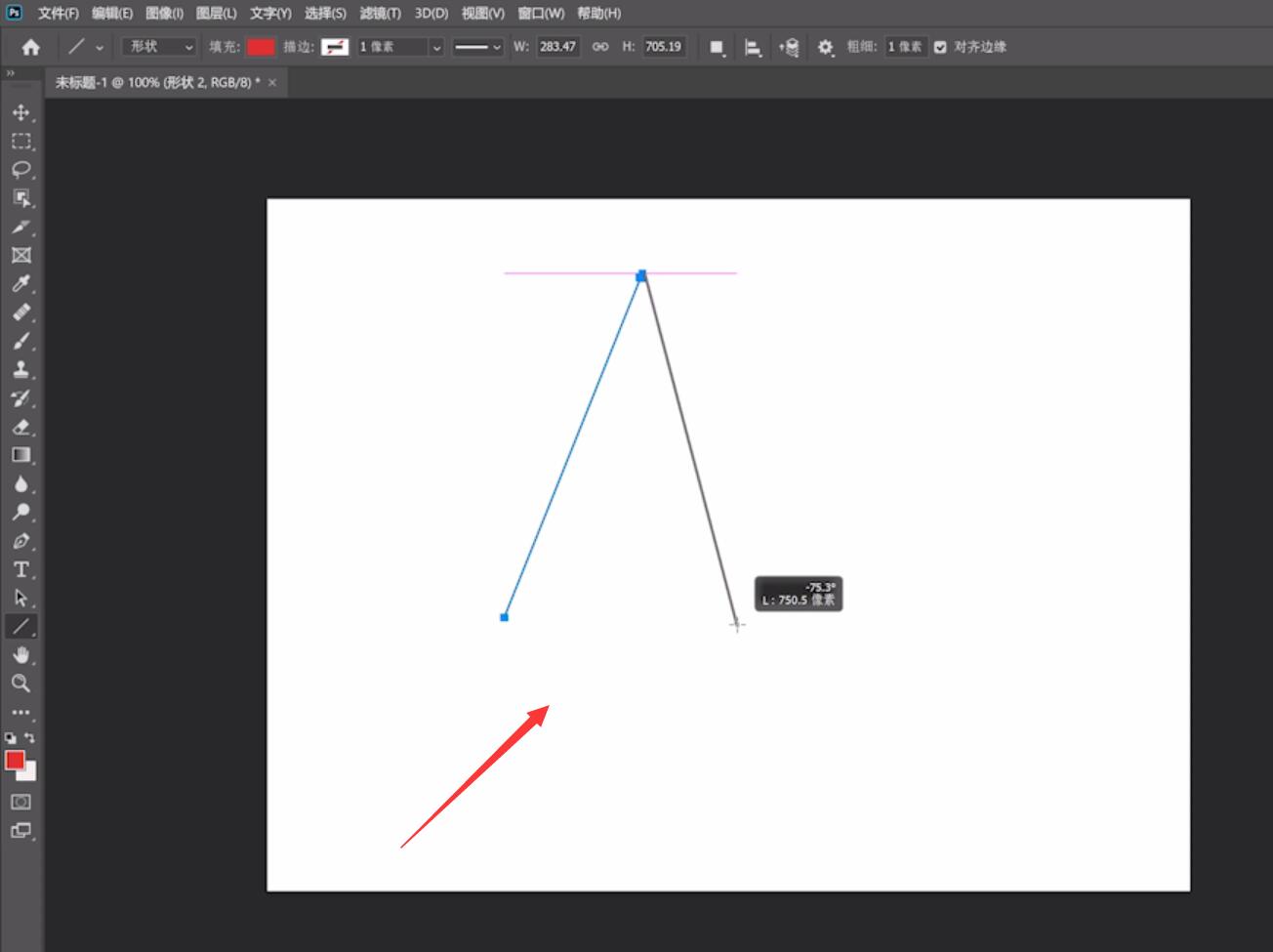This screenshot has height=952, width=1273.
Task: Expand the collapsed toolbox panel arrows
Action: (x=11, y=73)
